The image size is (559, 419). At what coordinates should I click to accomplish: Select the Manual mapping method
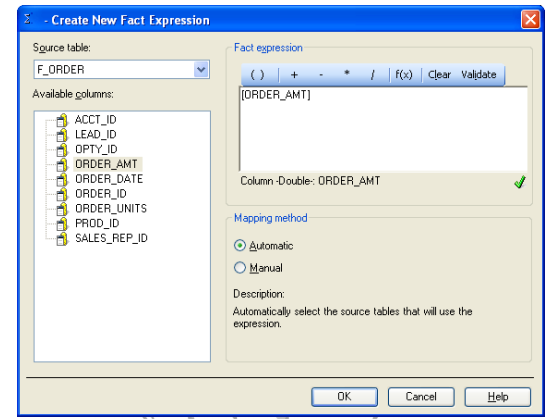[240, 268]
